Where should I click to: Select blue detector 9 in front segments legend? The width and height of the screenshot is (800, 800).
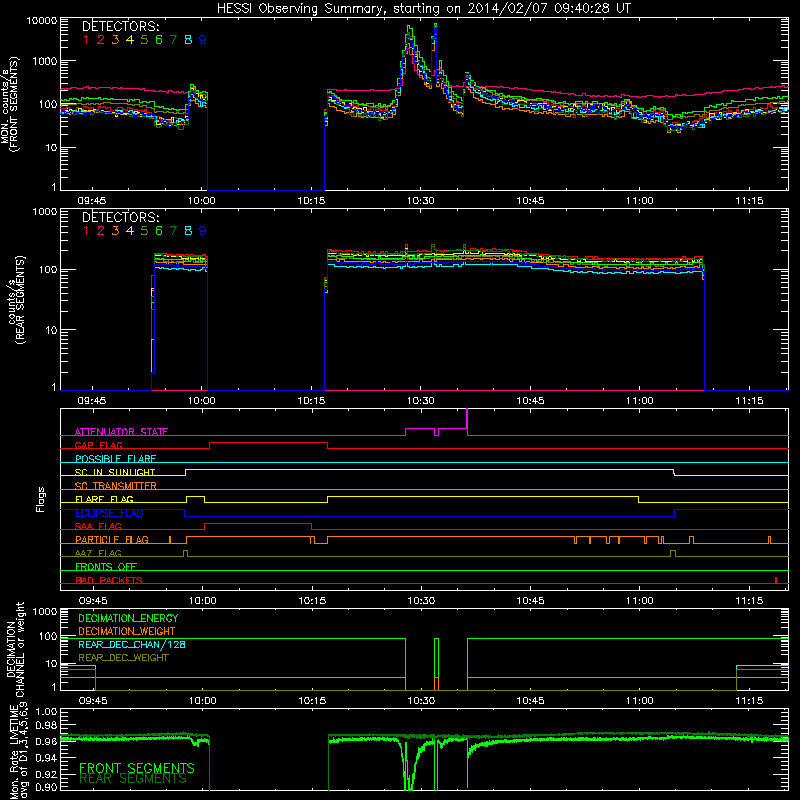[x=203, y=40]
